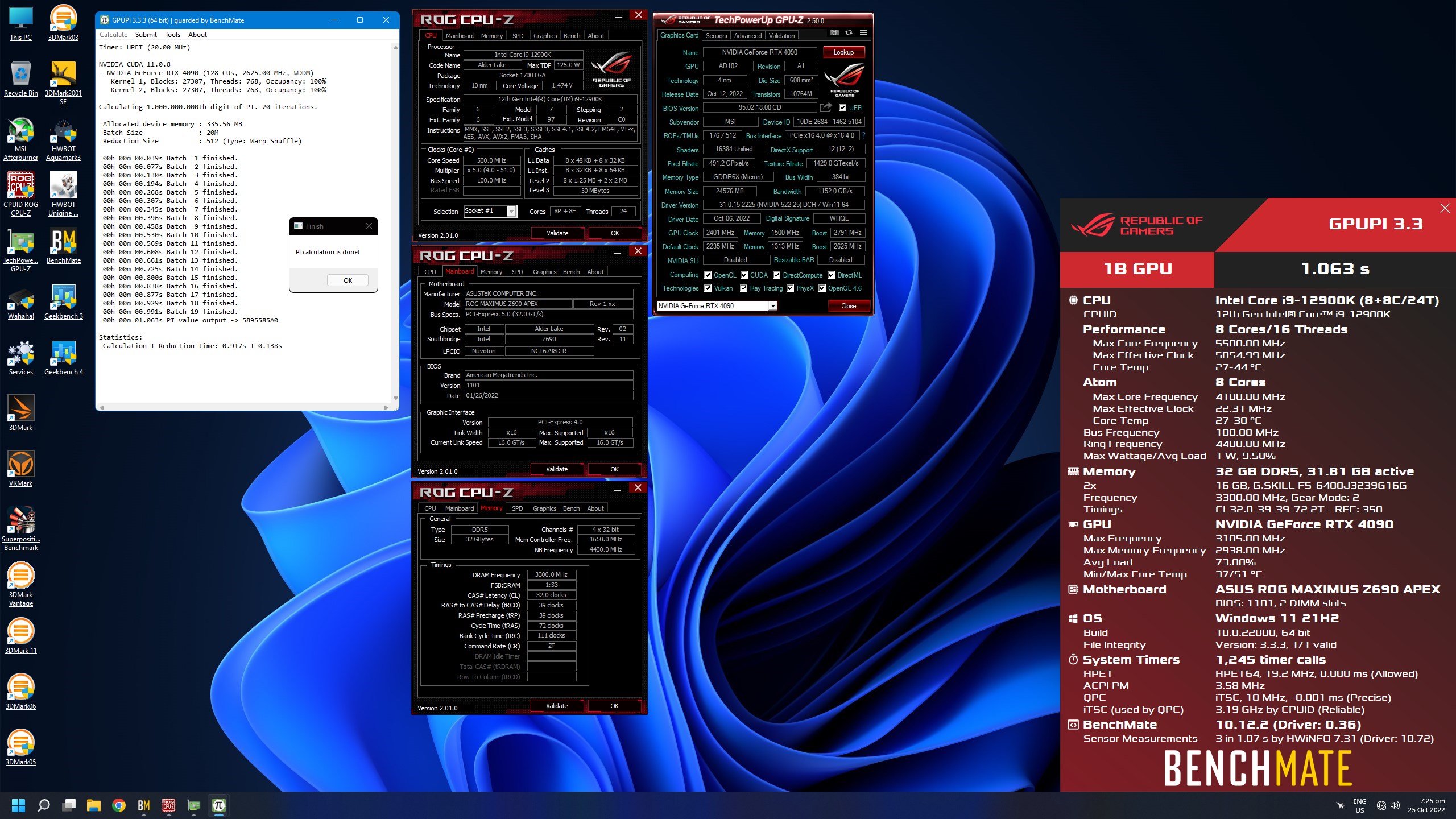Click GPU-Z refresh icon
The width and height of the screenshot is (1456, 819).
(x=849, y=33)
